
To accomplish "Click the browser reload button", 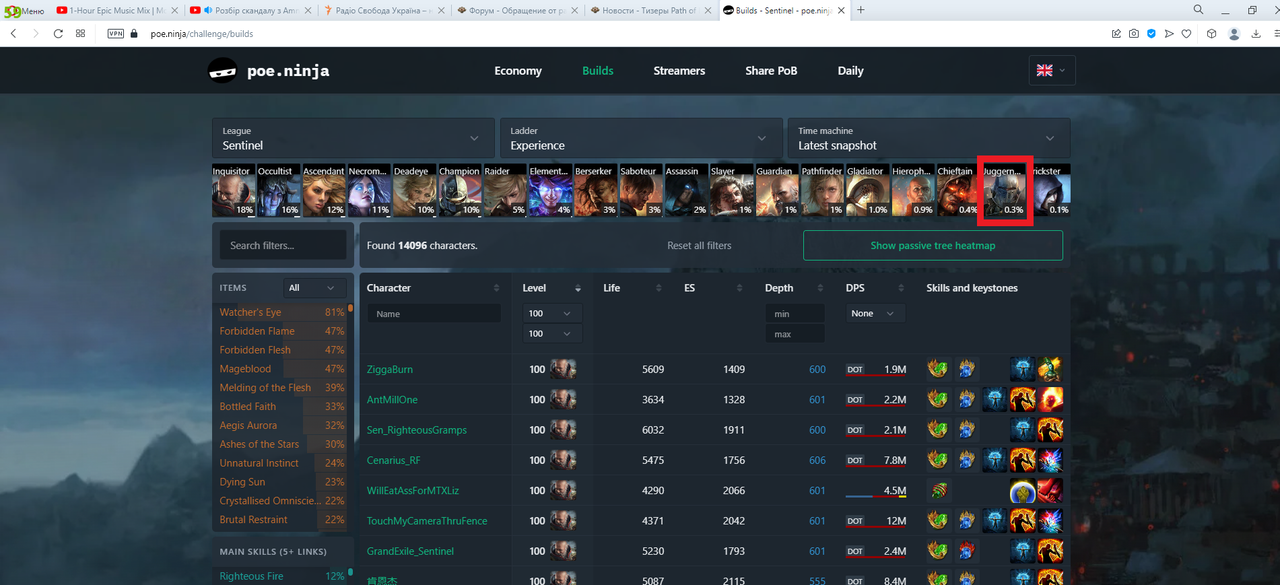I will coord(58,33).
